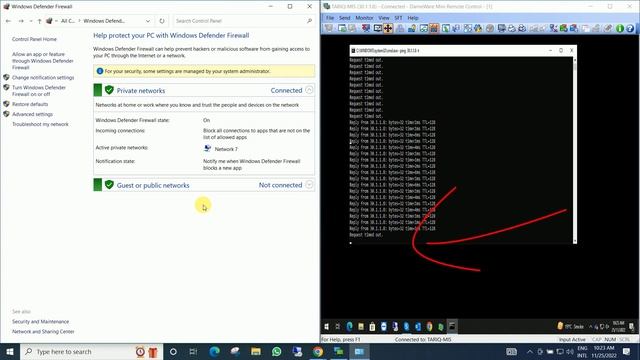This screenshot has height=360, width=640.
Task: Click the Back arrow in Control Panel
Action: 8,21
